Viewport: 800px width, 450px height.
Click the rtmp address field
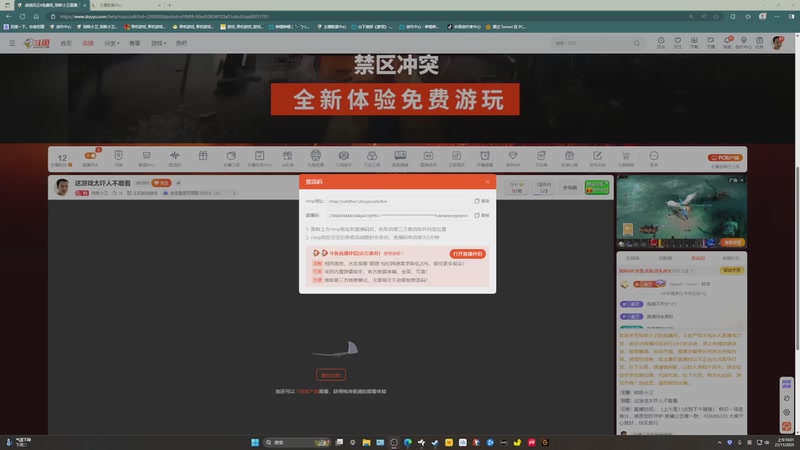399,201
